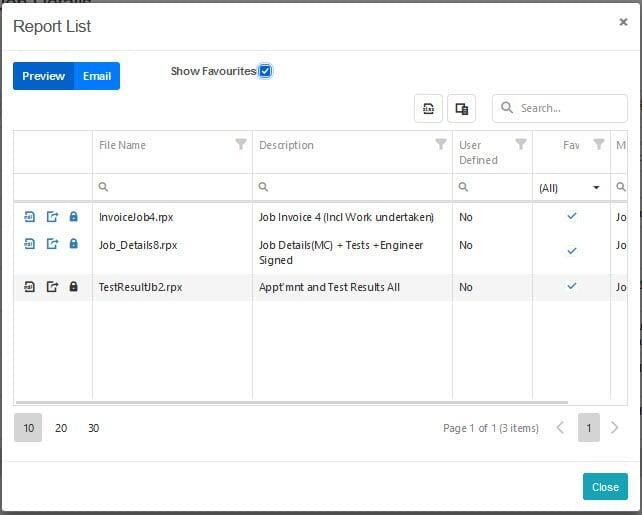Click the File Name column filter icon
This screenshot has width=642, height=515.
240,145
